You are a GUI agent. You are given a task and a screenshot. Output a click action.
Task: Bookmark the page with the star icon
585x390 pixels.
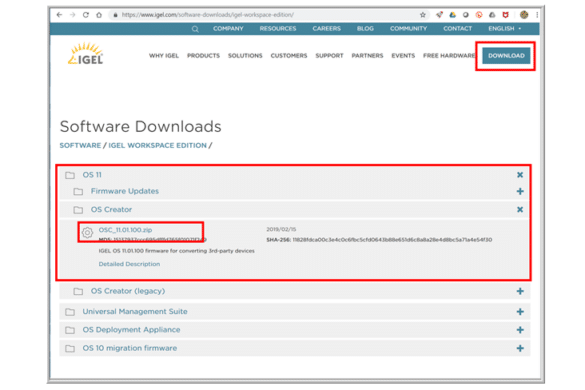(x=423, y=15)
